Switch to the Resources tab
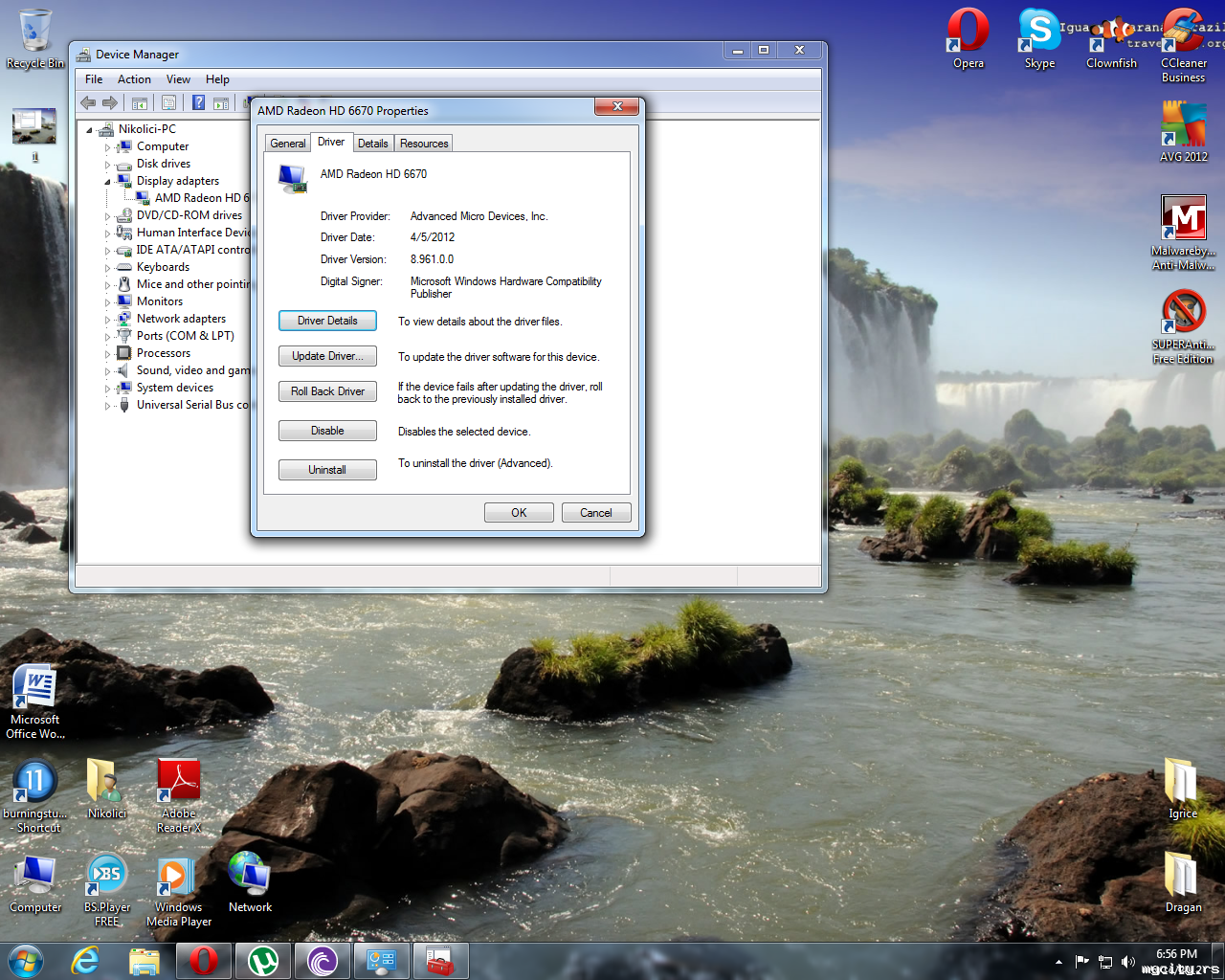1225x980 pixels. click(x=424, y=144)
